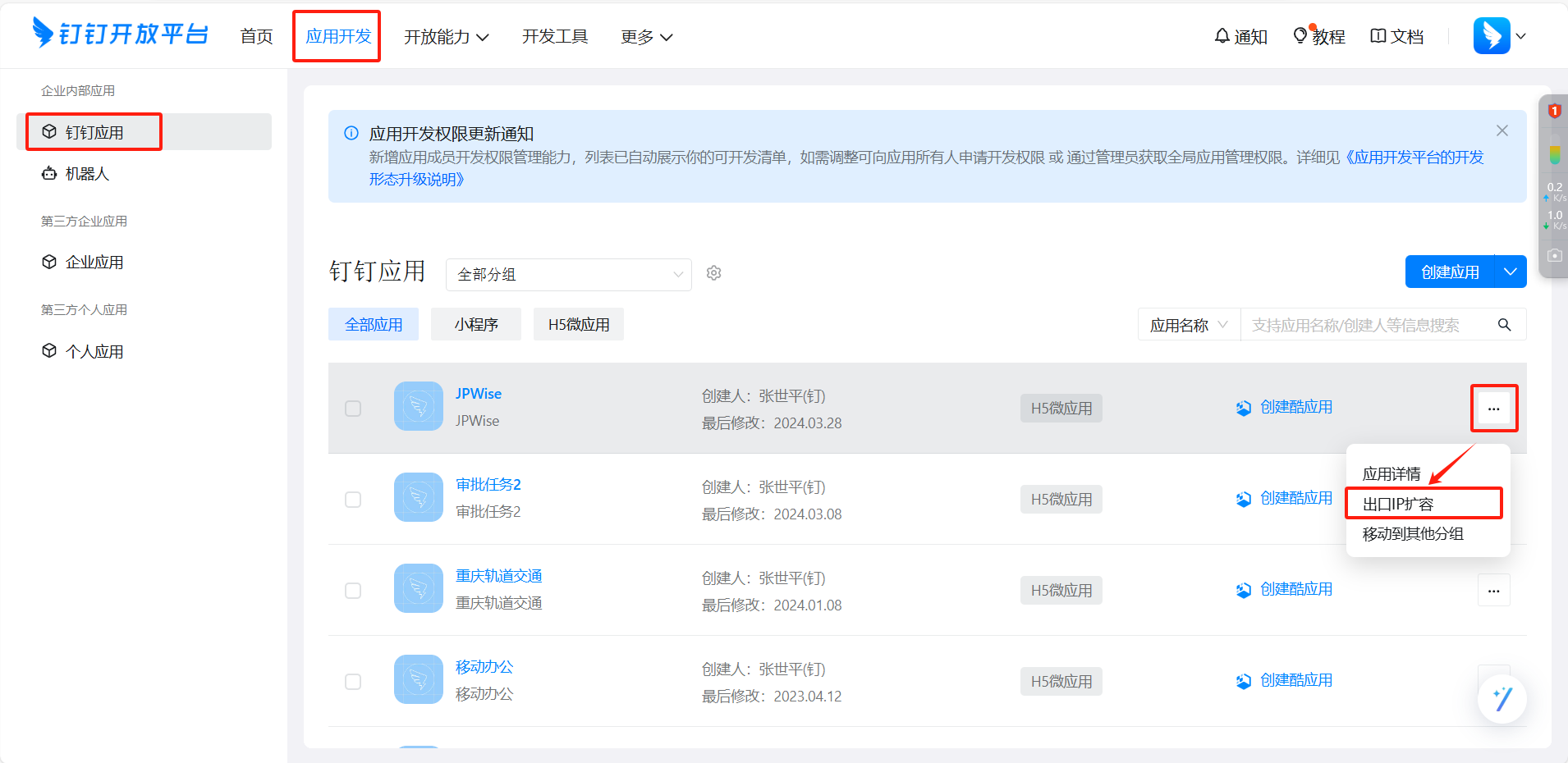Tick the checkbox for JPWise
The image size is (1568, 763).
(353, 409)
